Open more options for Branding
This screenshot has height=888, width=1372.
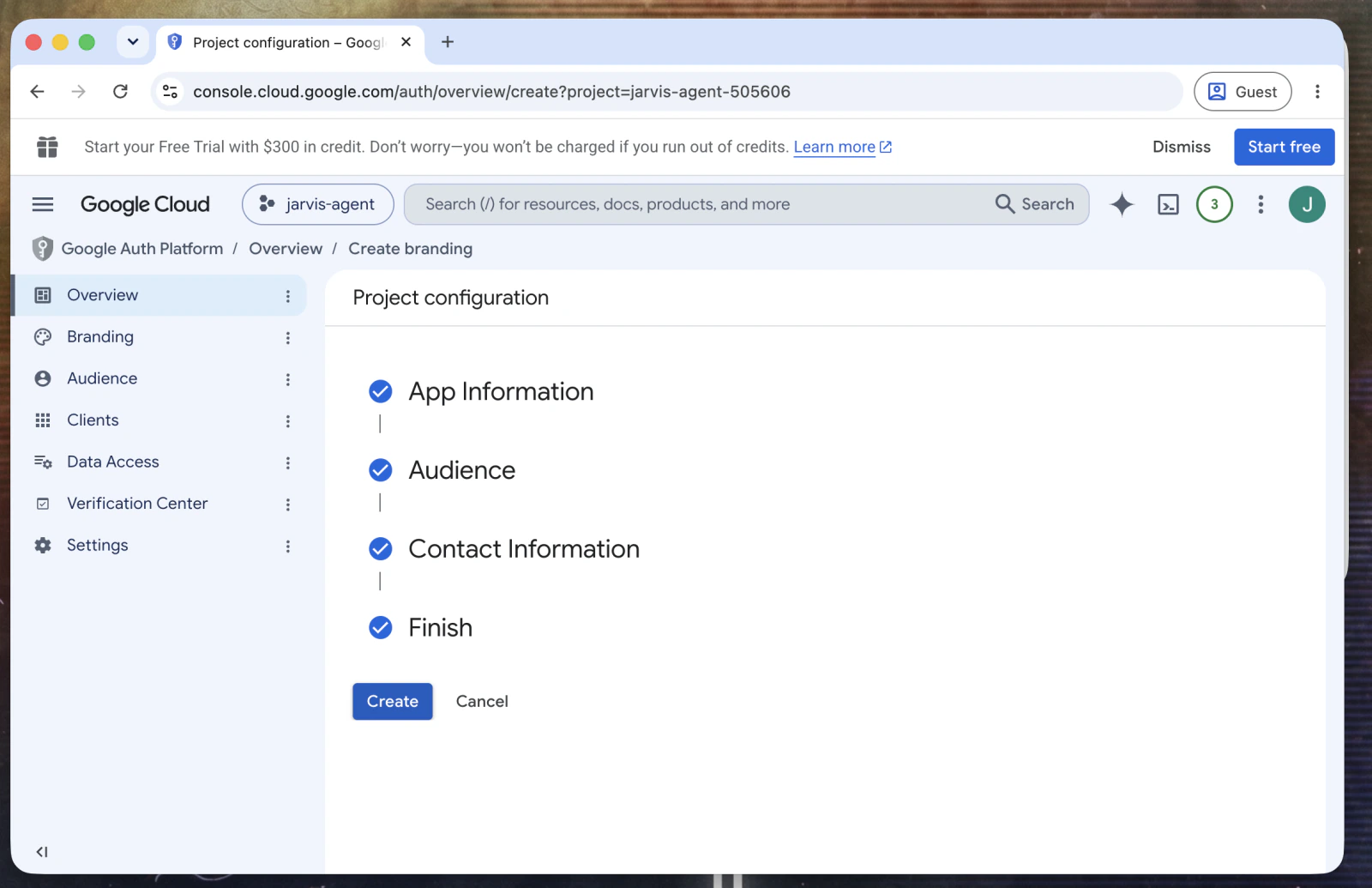click(288, 338)
